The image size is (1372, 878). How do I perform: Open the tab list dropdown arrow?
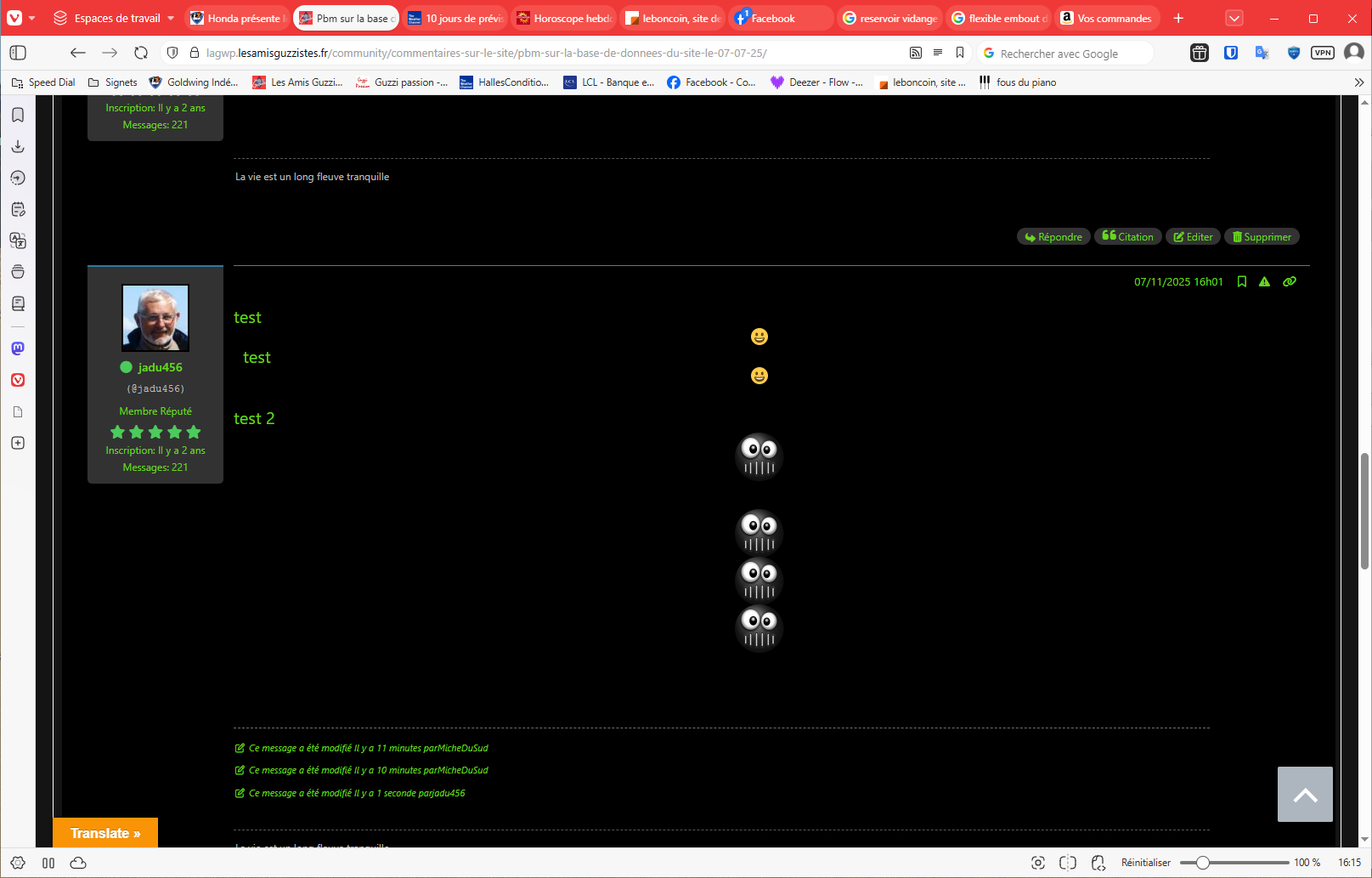(x=1234, y=18)
